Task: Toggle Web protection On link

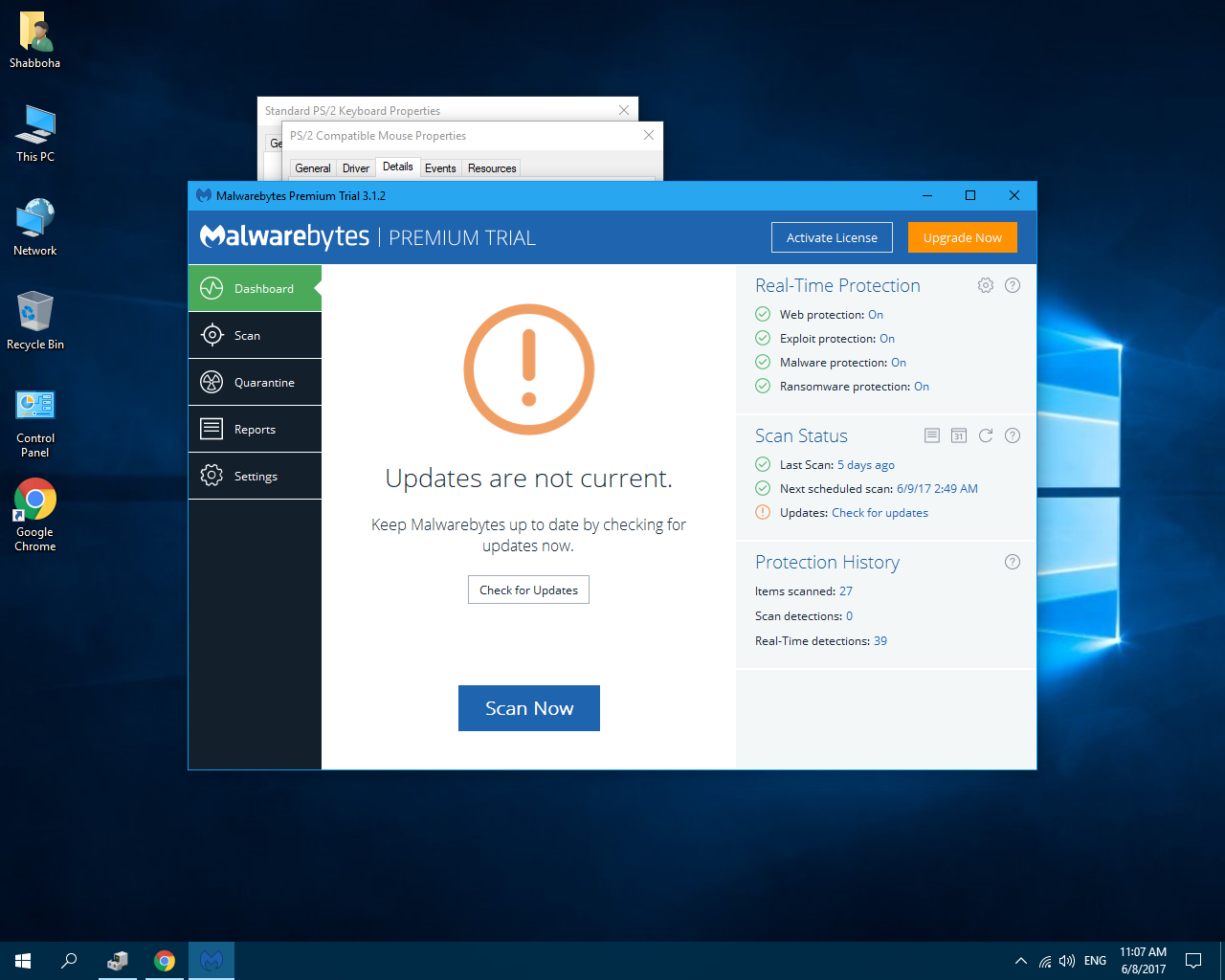Action: [x=876, y=315]
